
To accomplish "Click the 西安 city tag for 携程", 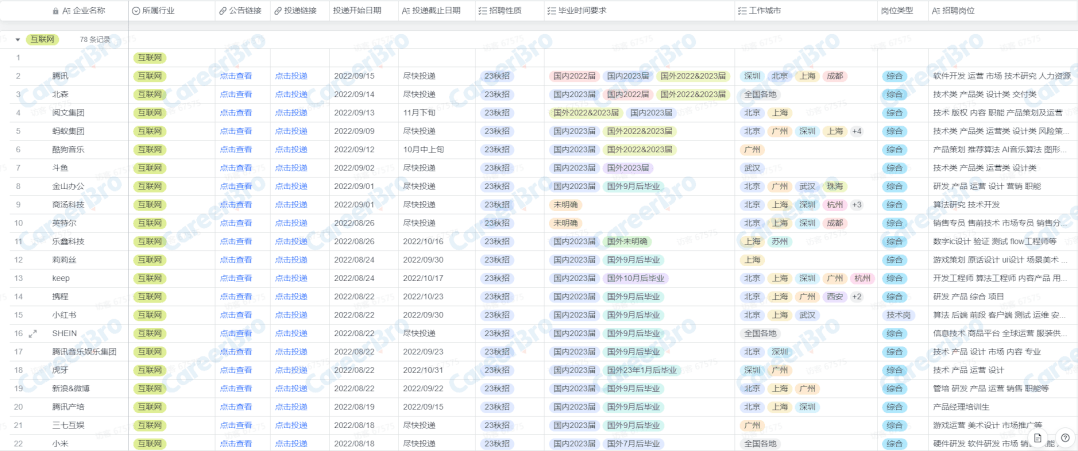I will pyautogui.click(x=835, y=296).
